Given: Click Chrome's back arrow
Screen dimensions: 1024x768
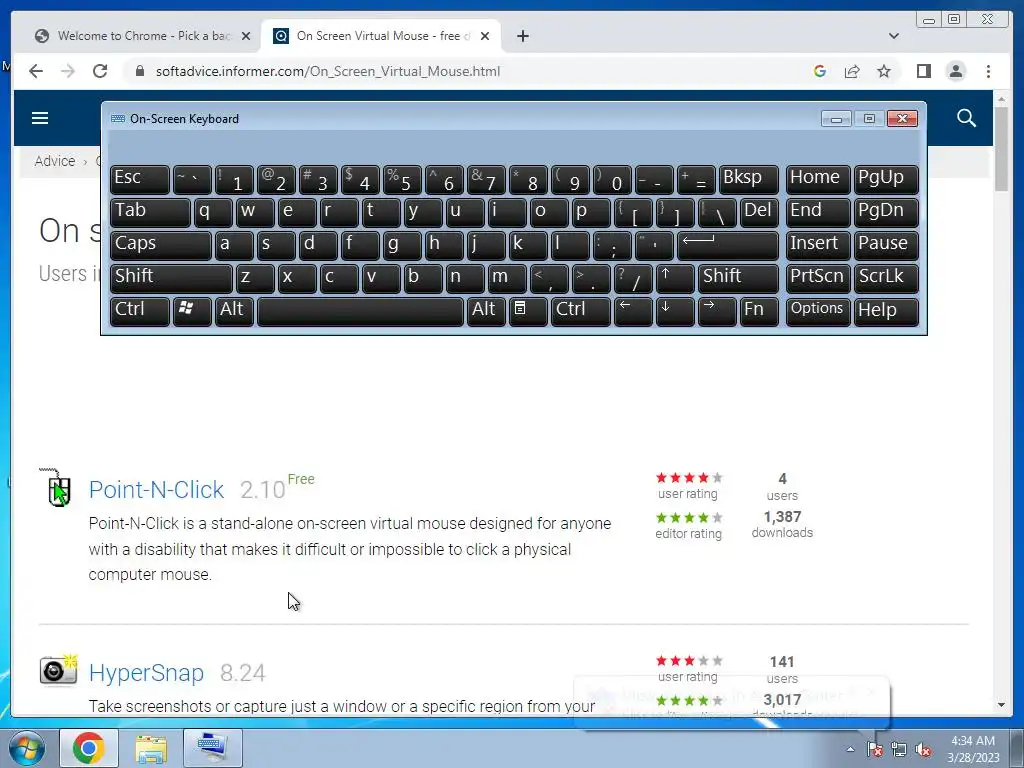Looking at the screenshot, I should click(36, 71).
